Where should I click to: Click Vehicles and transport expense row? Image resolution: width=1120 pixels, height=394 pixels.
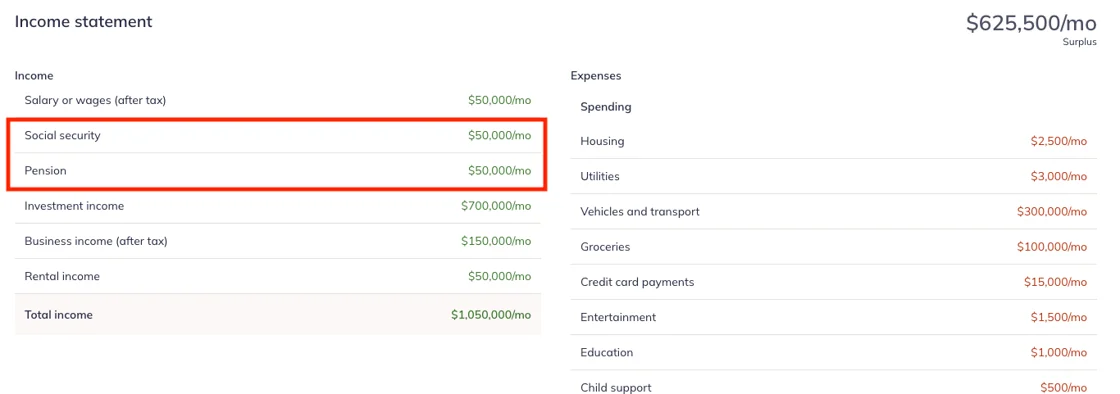(x=834, y=212)
